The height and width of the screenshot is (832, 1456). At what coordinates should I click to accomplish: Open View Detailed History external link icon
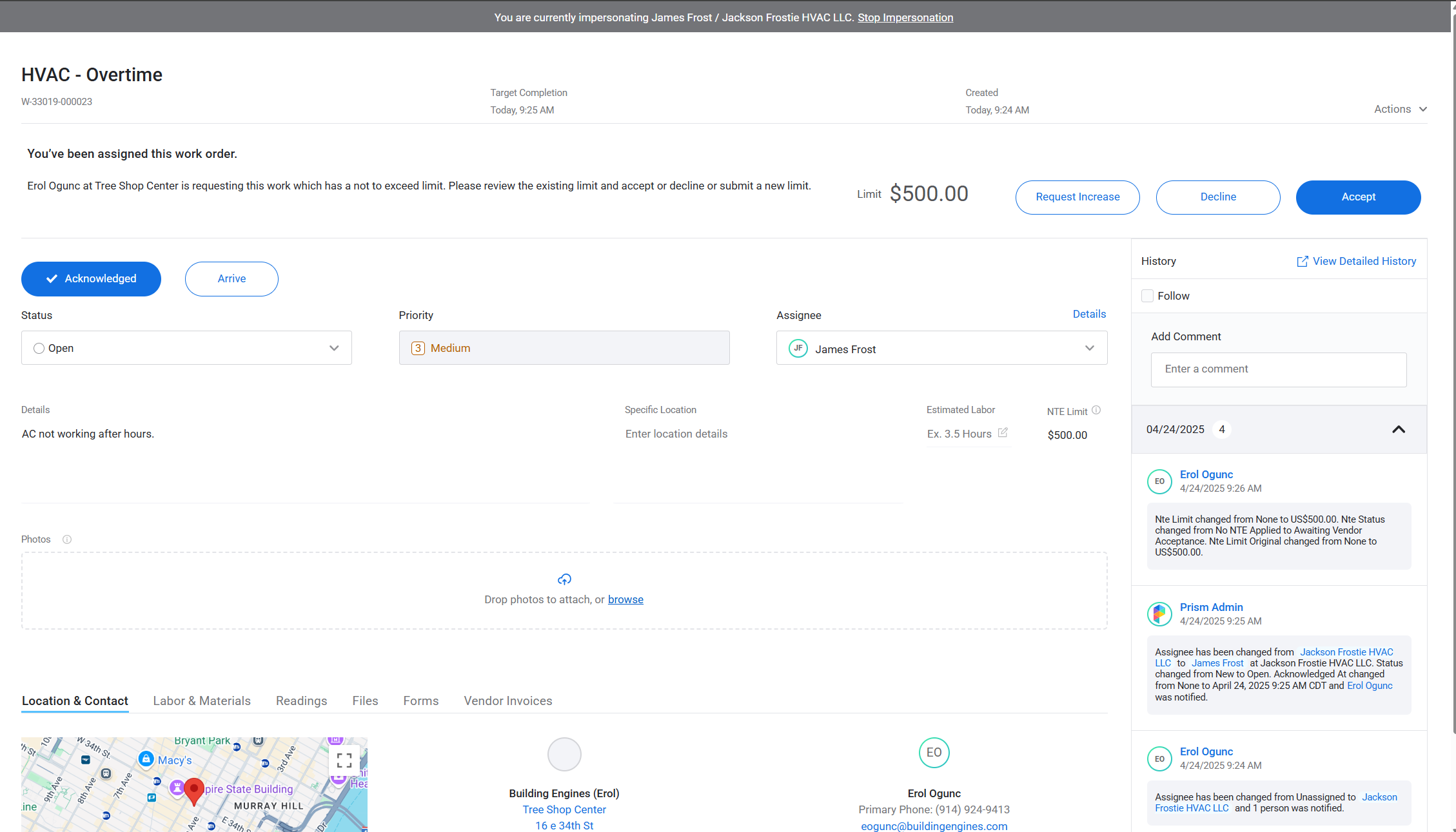pos(1302,261)
